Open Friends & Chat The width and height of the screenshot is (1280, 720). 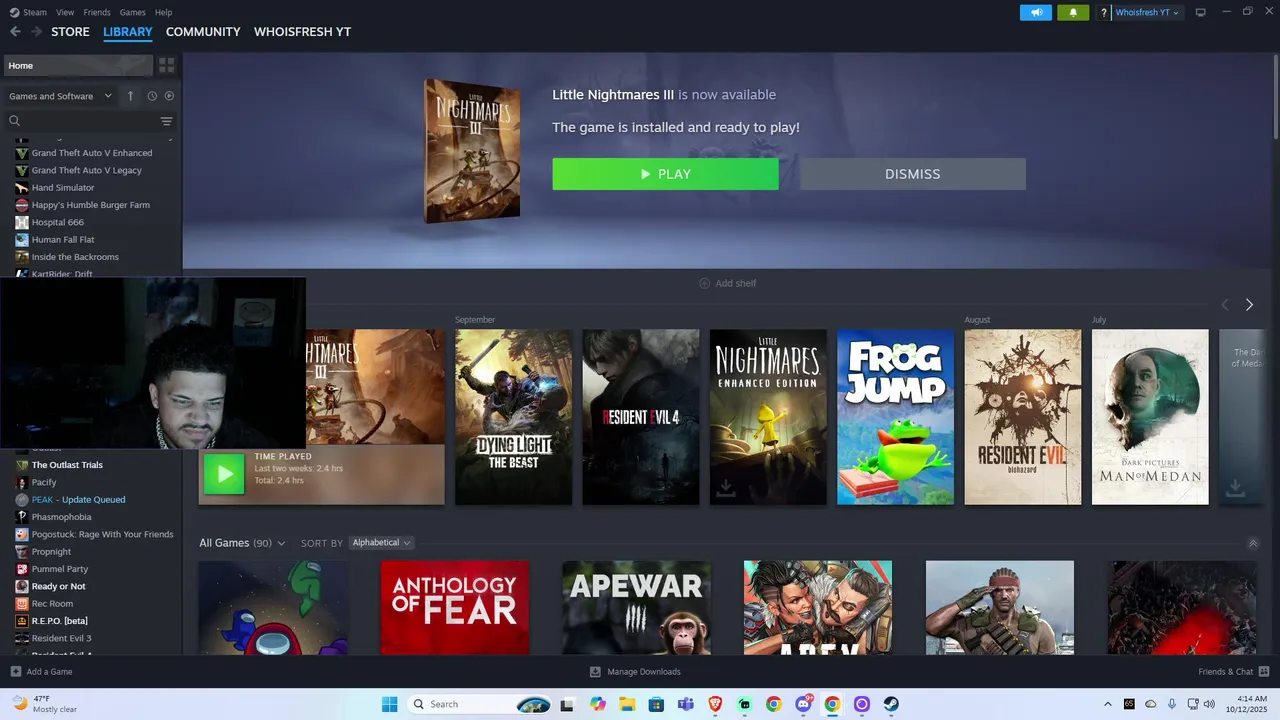pyautogui.click(x=1234, y=672)
